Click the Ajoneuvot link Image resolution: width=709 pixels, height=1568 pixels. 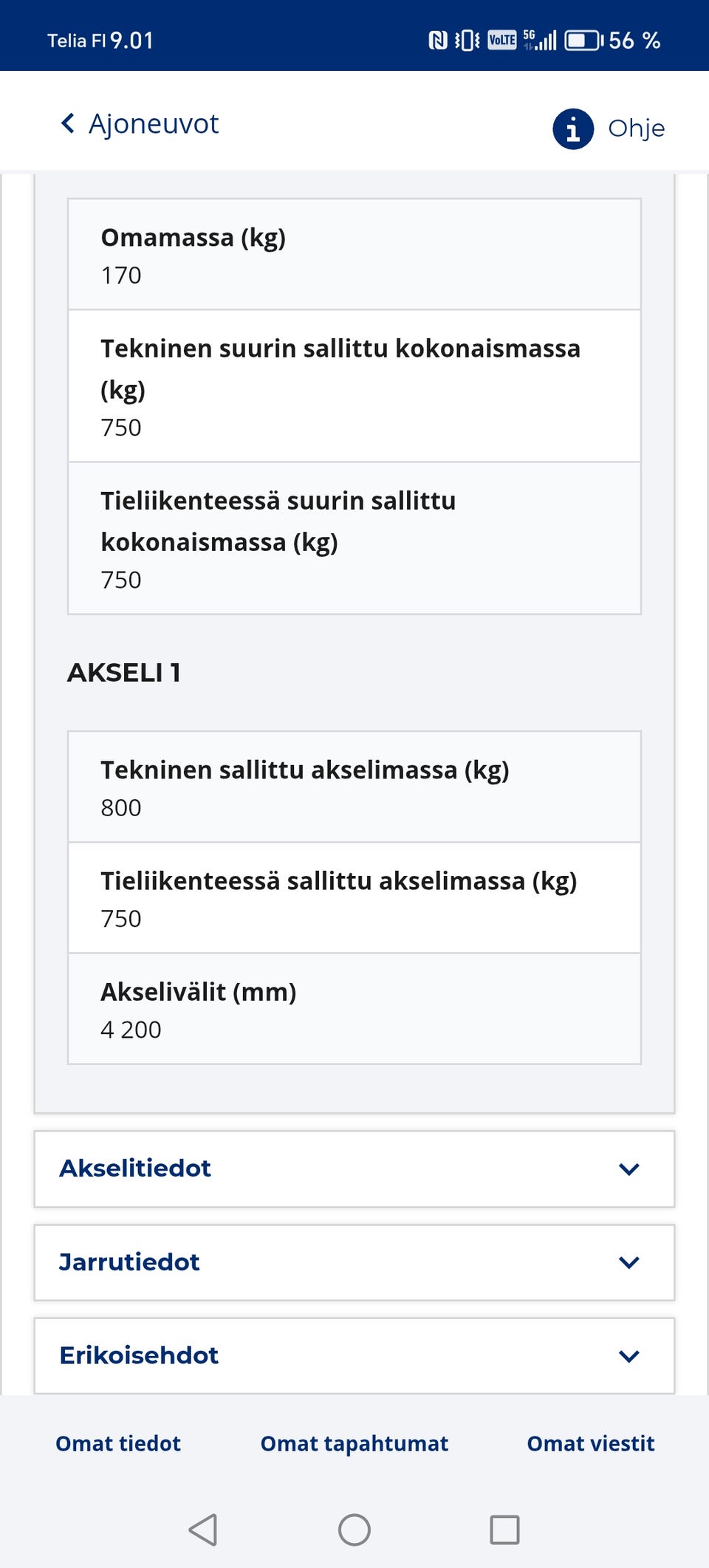tap(153, 123)
